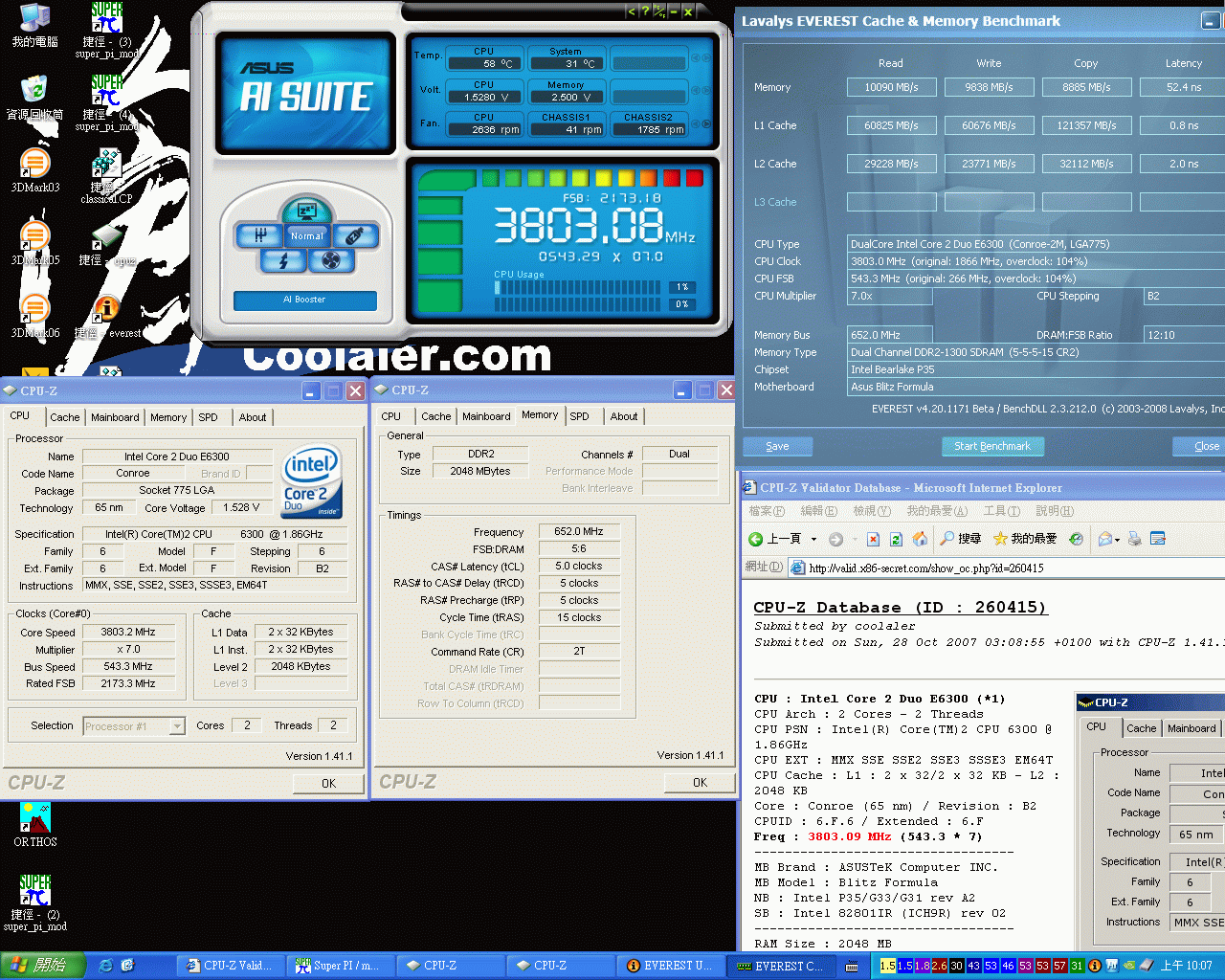Open the View menu (檢視) in Internet Explorer

tap(872, 511)
